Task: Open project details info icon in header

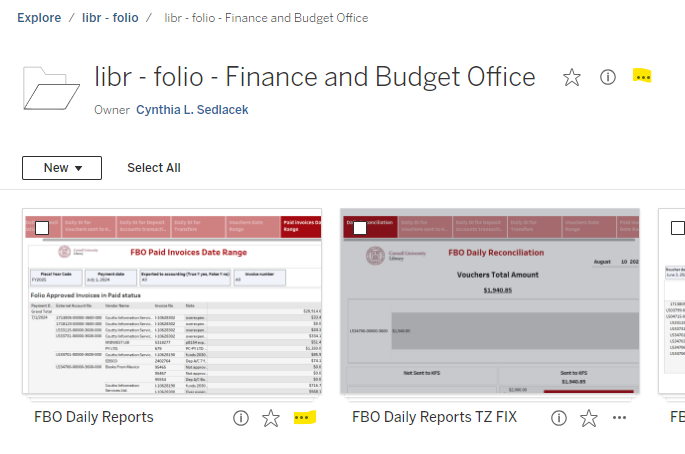Action: [x=608, y=77]
